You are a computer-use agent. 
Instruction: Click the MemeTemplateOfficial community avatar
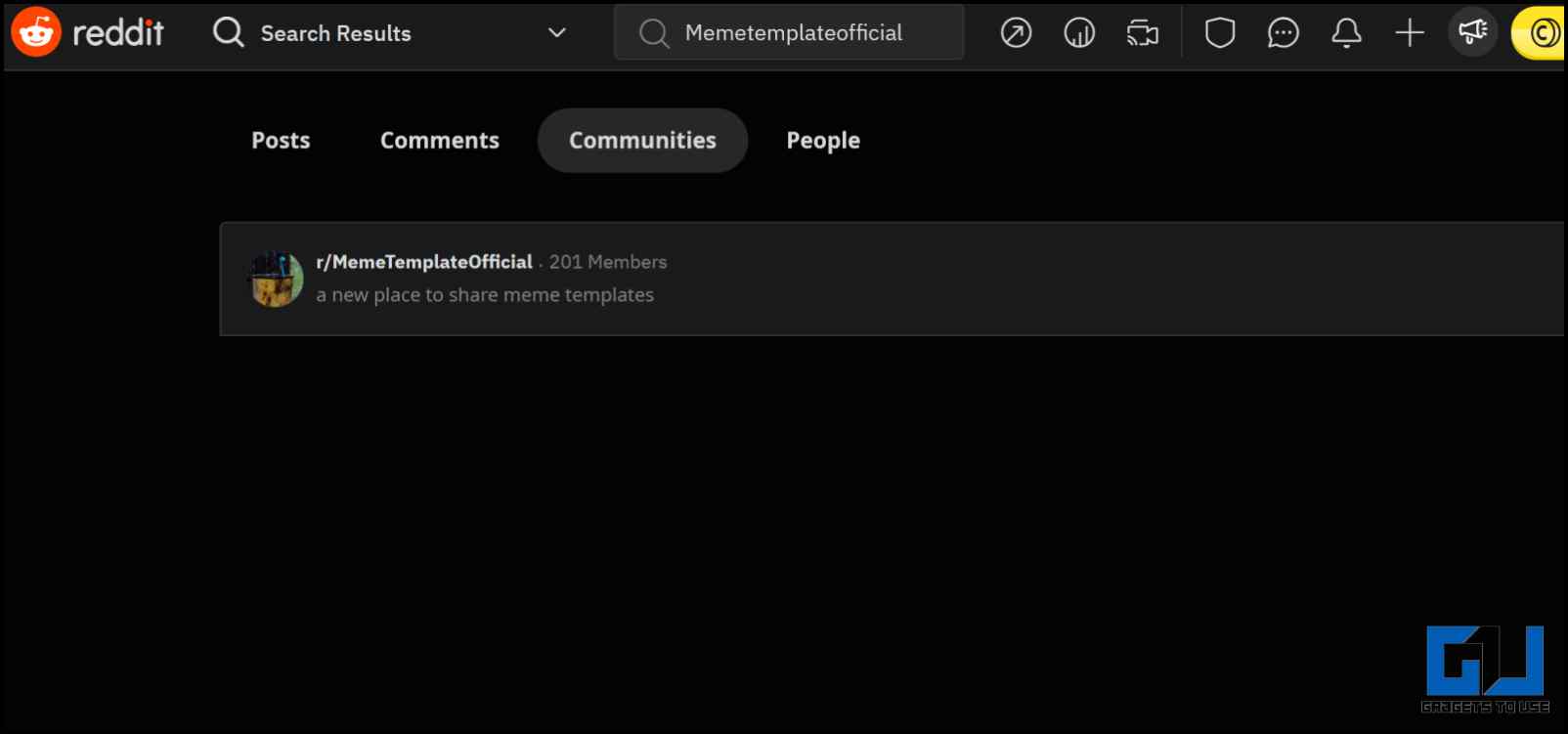click(x=277, y=280)
